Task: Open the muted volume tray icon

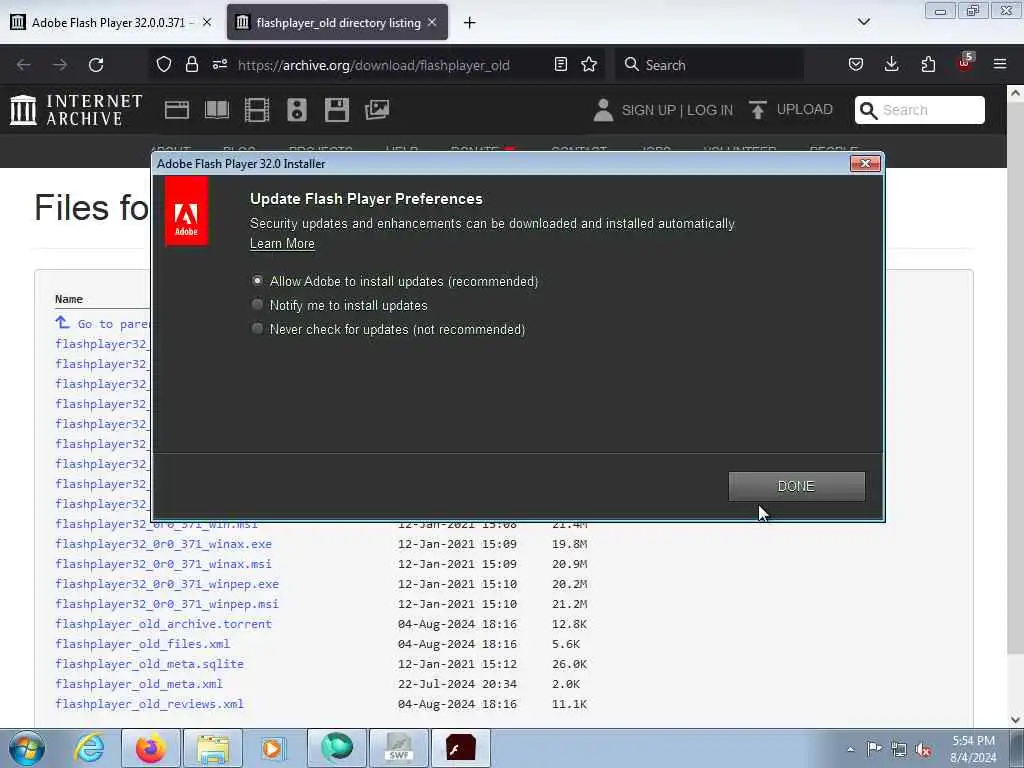Action: 923,749
